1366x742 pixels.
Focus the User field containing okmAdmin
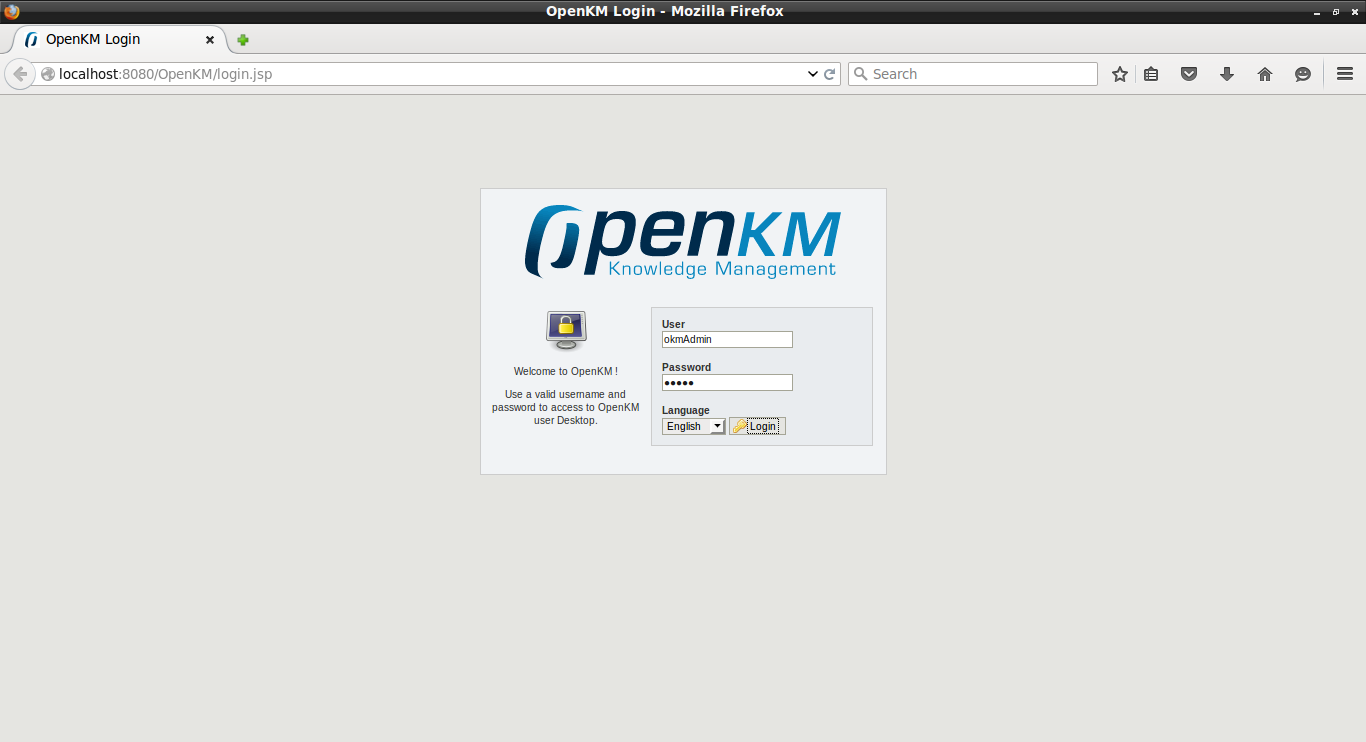[727, 340]
